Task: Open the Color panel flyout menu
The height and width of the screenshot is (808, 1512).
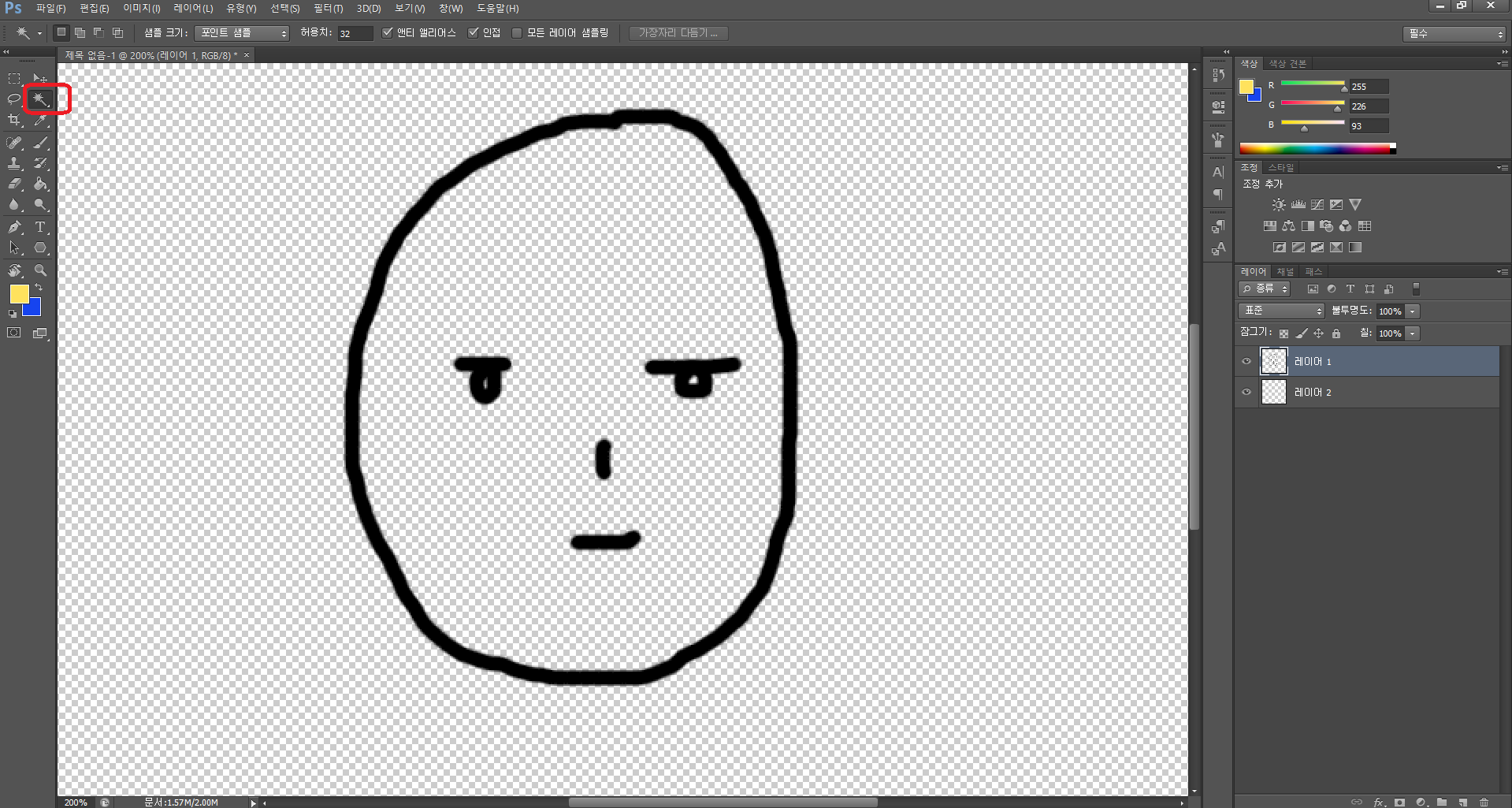Action: pos(1503,63)
